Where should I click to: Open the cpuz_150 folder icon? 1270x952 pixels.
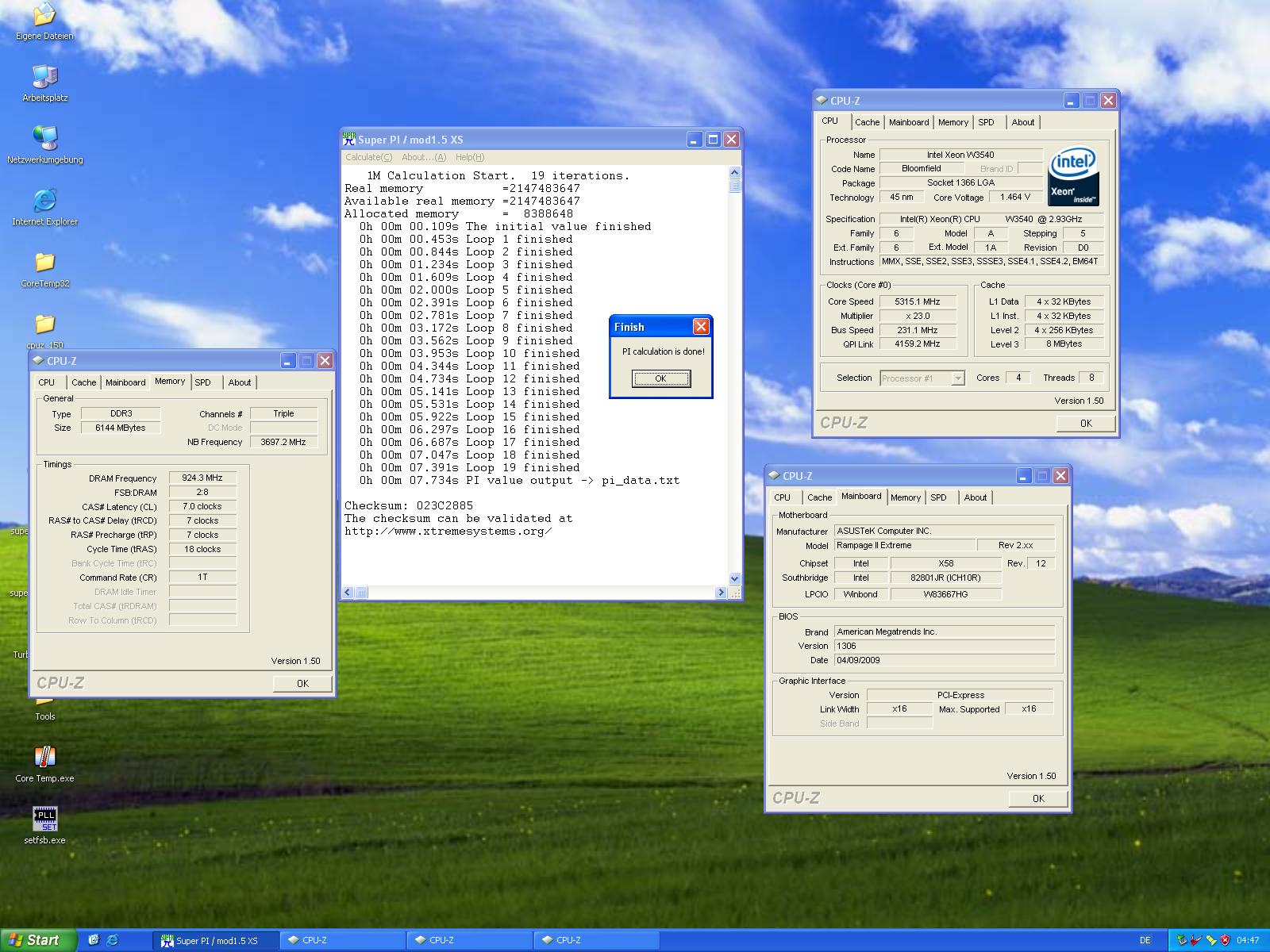tap(44, 324)
